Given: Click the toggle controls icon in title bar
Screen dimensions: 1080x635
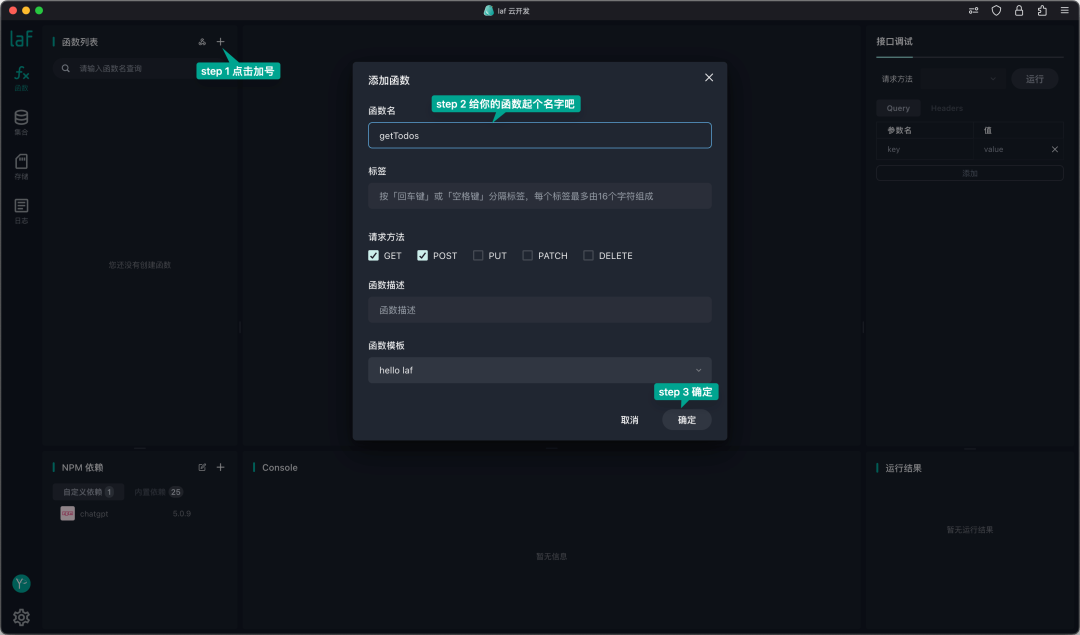Looking at the screenshot, I should pos(973,10).
